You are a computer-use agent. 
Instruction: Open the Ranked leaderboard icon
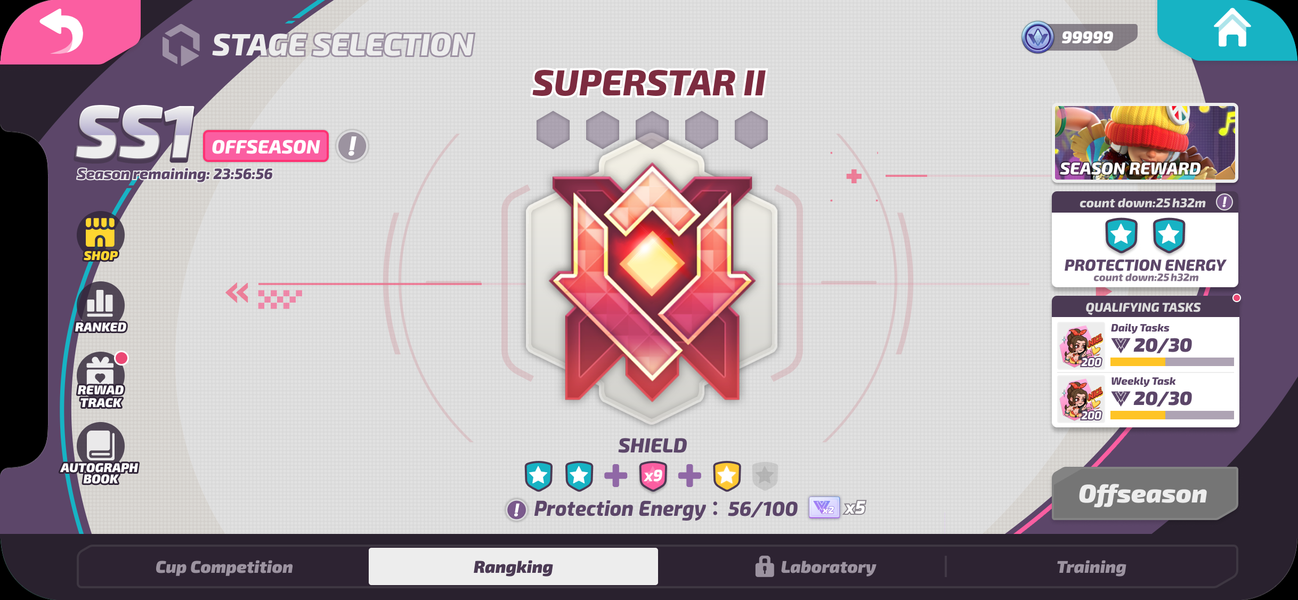(101, 307)
